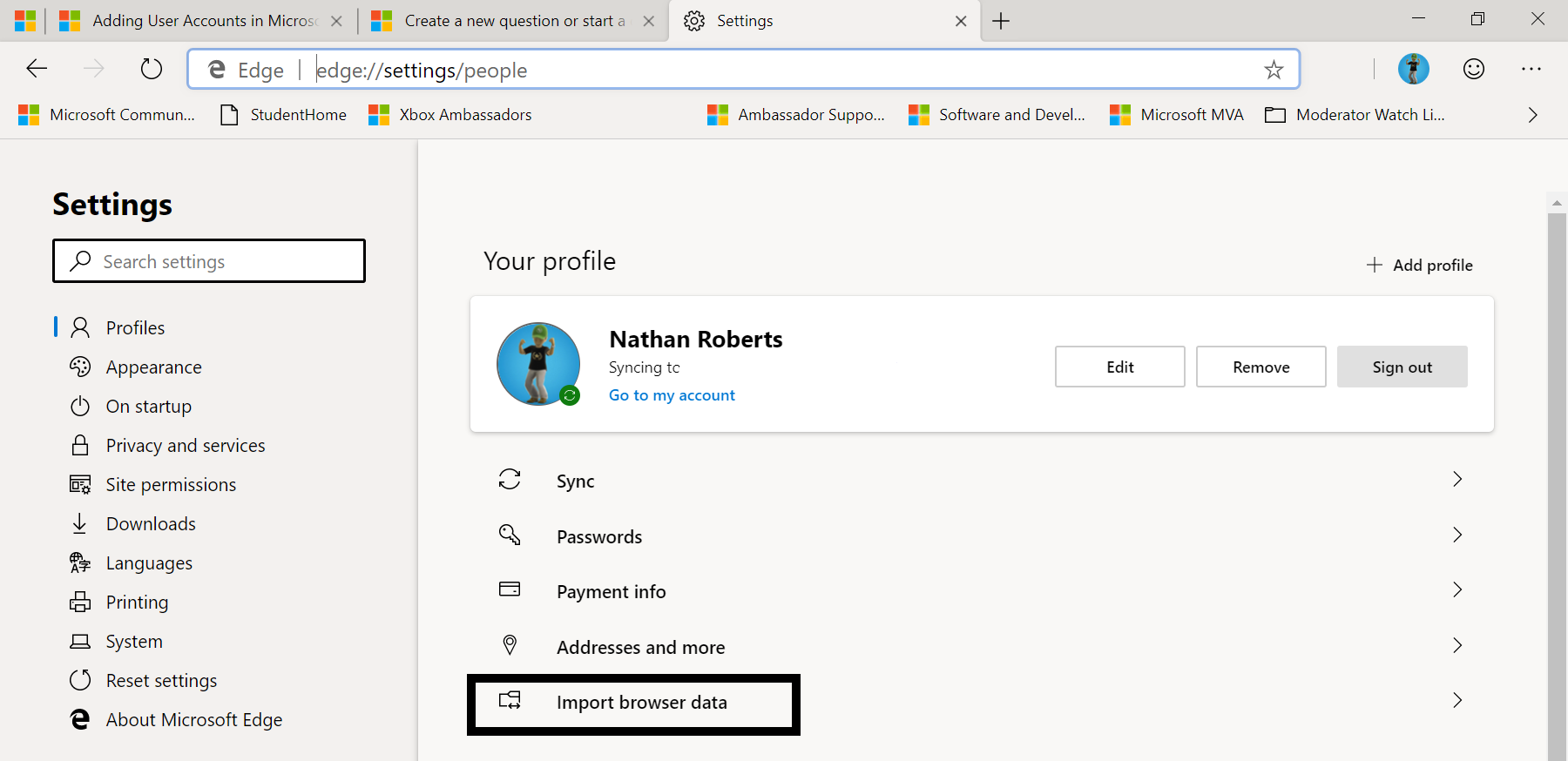Click the Passwords key icon

[510, 535]
